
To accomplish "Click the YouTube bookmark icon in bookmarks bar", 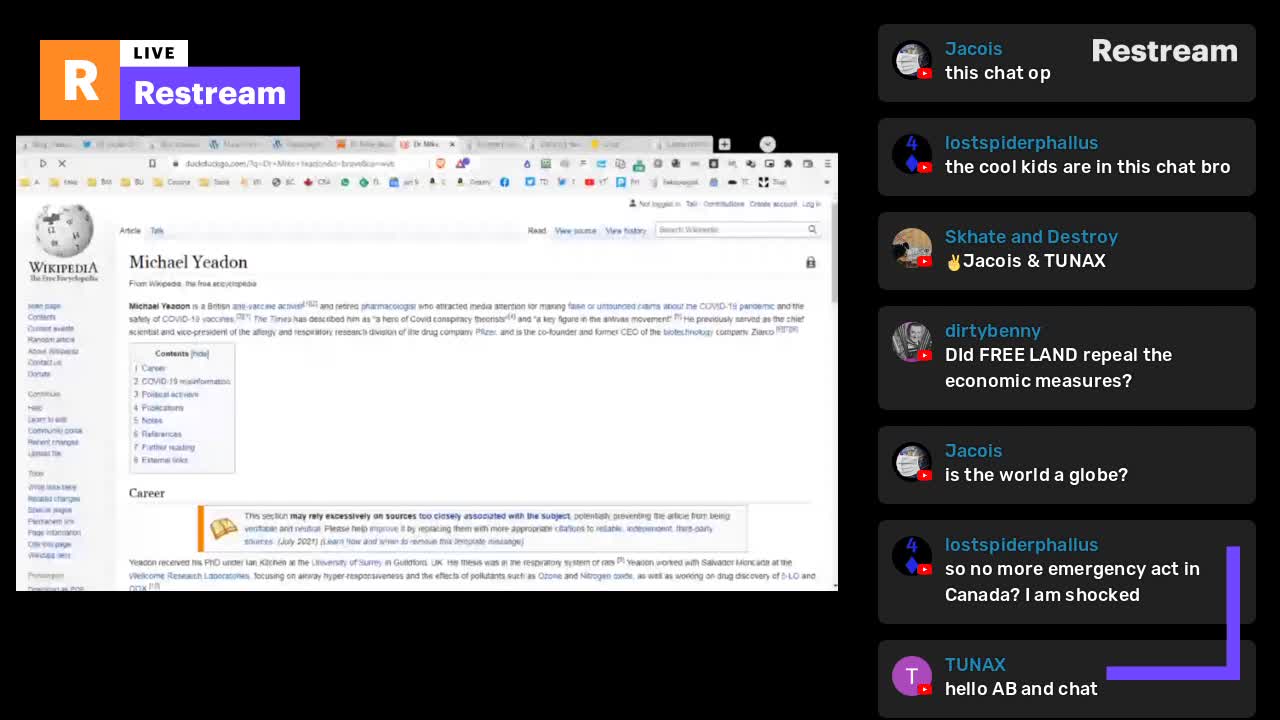I will (589, 182).
